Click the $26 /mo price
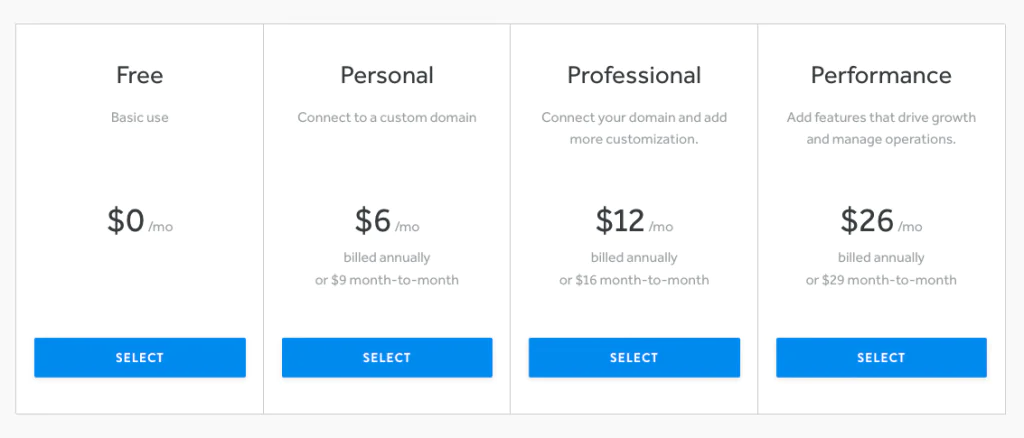The height and width of the screenshot is (438, 1024). [x=881, y=221]
